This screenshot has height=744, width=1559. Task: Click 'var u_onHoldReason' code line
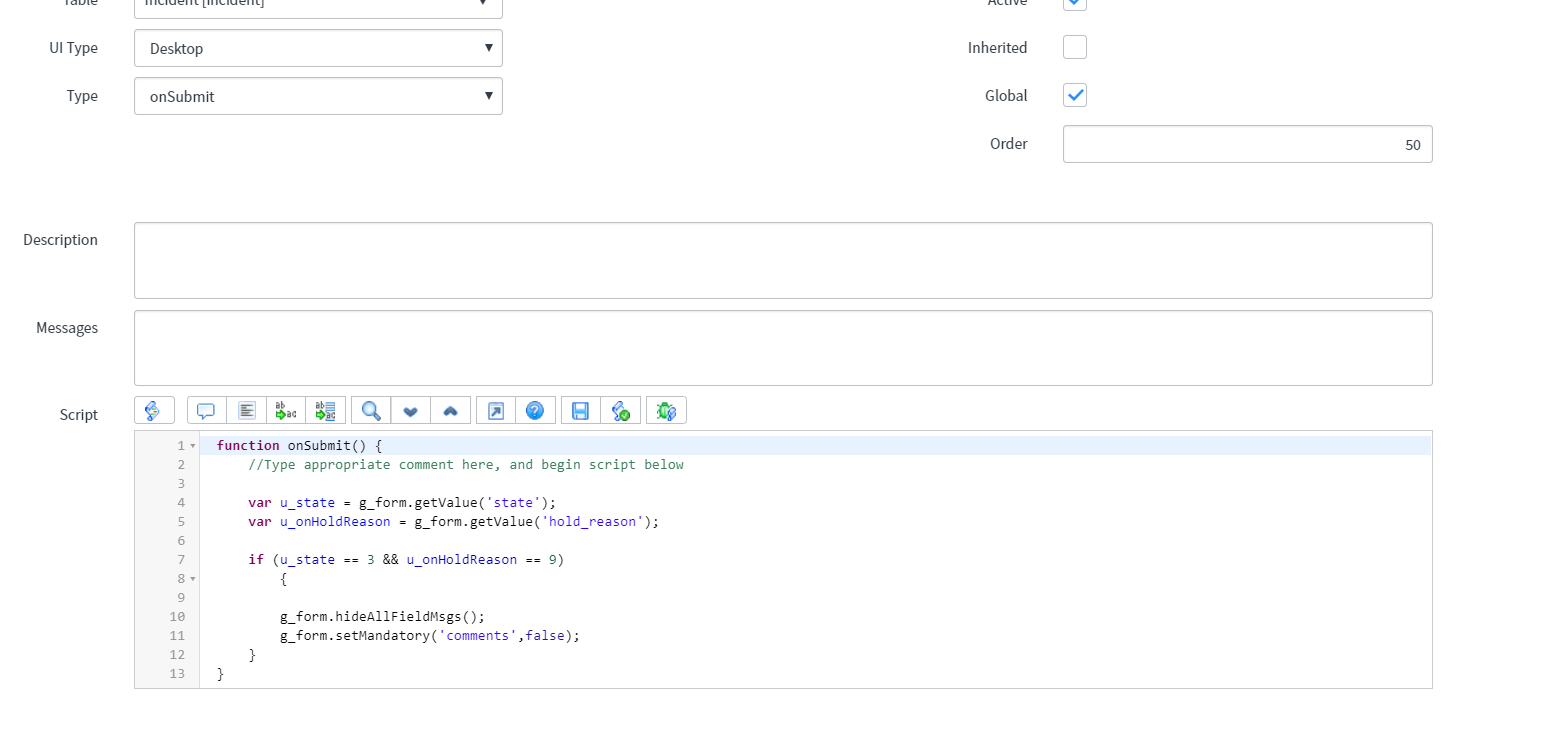pos(454,522)
